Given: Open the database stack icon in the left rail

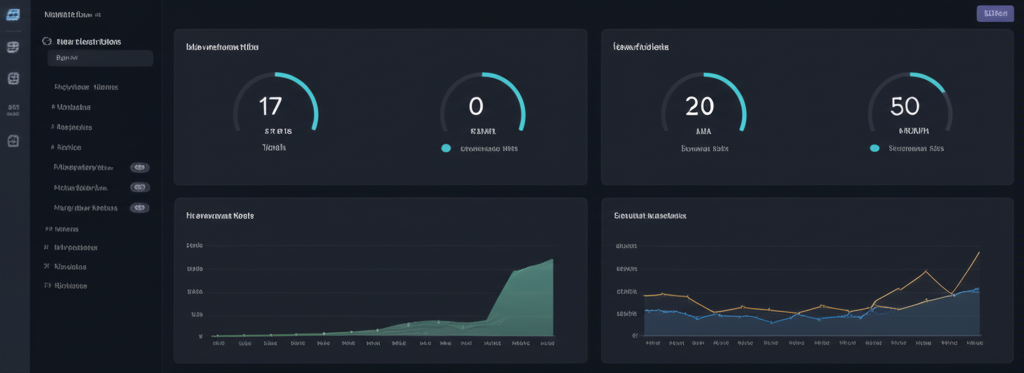Looking at the screenshot, I should 12,47.
